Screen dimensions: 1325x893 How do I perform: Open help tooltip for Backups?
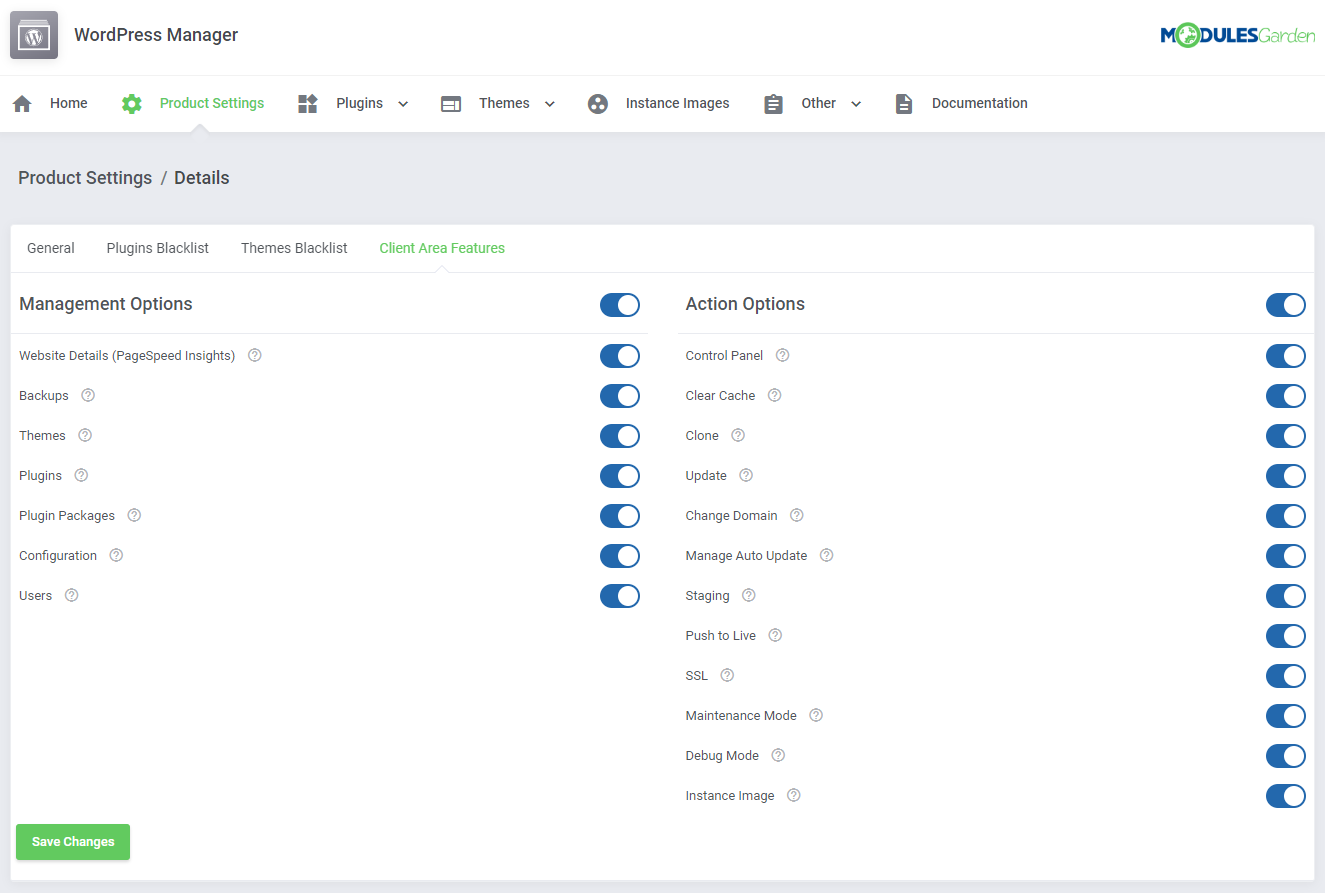tap(88, 395)
